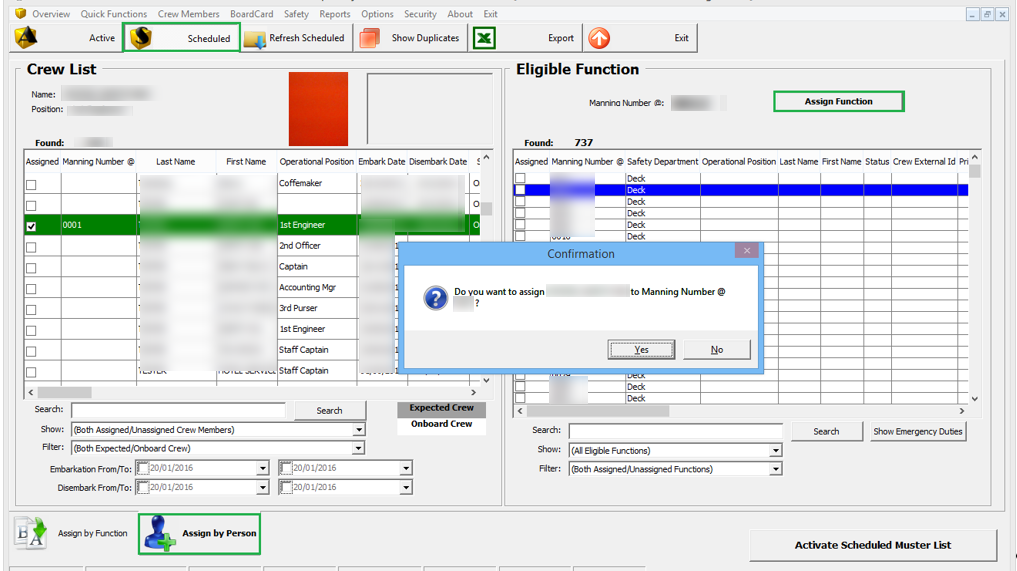Image resolution: width=1017 pixels, height=571 pixels.
Task: Sort by Embark Date column header
Action: click(381, 162)
